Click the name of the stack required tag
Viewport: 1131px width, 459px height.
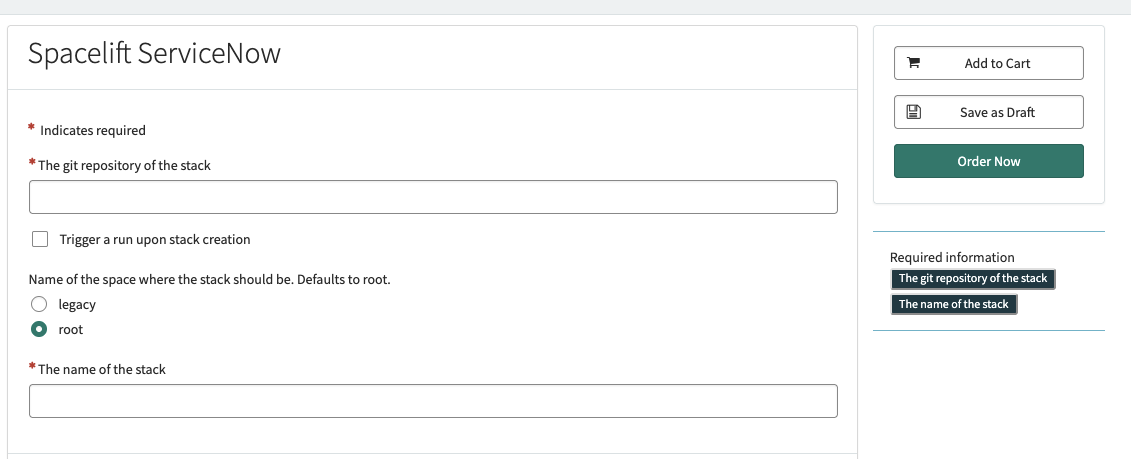953,304
